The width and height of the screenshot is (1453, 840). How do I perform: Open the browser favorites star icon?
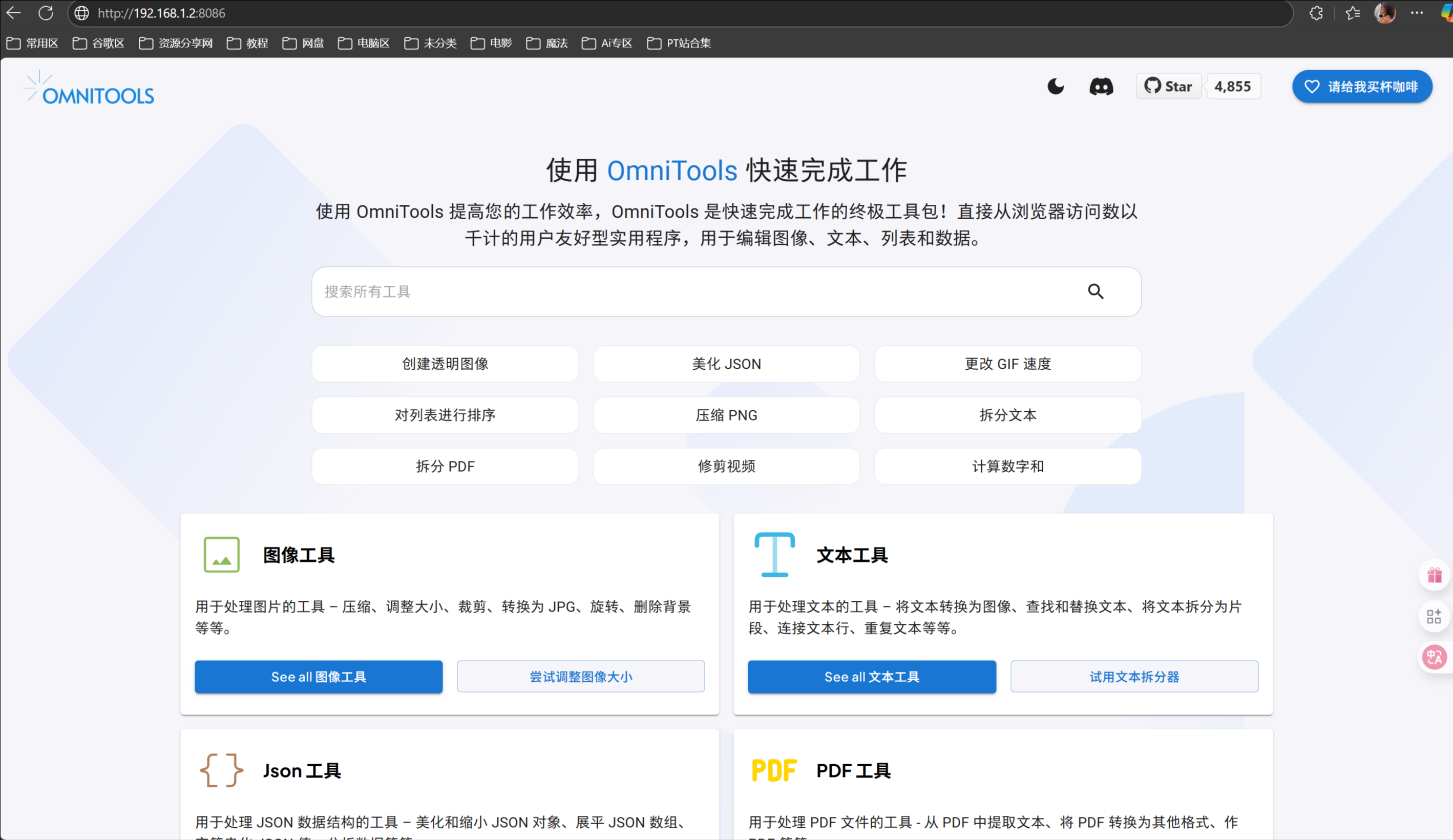click(1352, 13)
